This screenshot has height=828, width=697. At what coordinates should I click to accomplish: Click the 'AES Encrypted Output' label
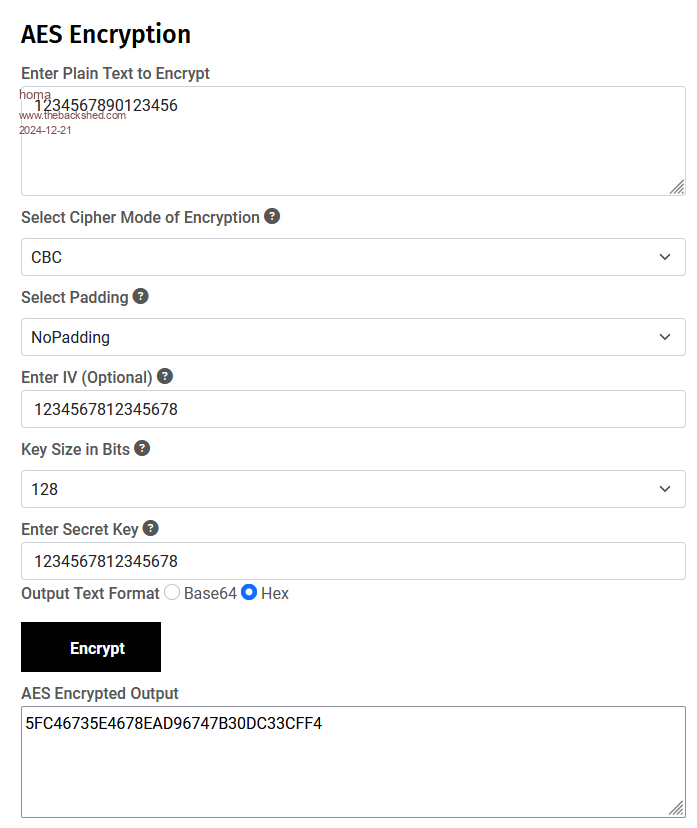[100, 693]
